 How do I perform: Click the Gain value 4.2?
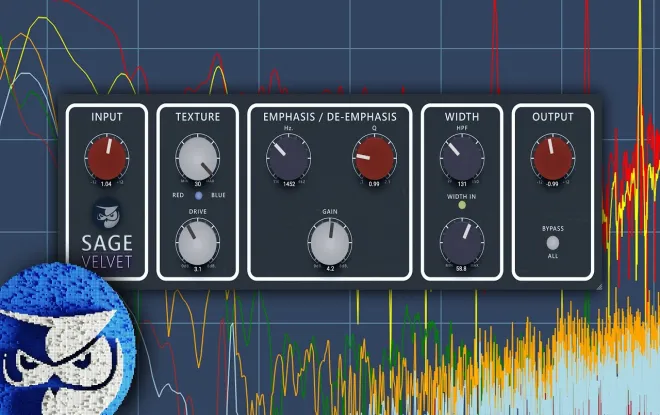coord(330,268)
